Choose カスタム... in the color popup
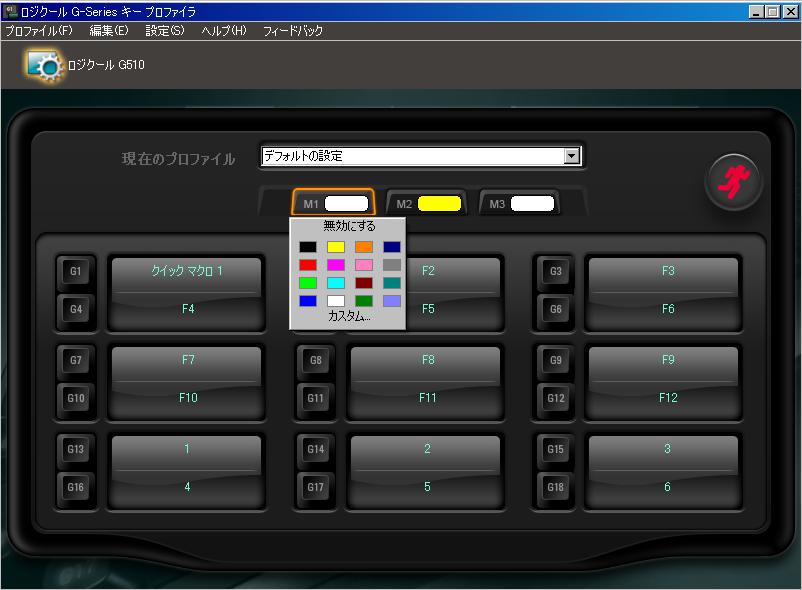 349,316
